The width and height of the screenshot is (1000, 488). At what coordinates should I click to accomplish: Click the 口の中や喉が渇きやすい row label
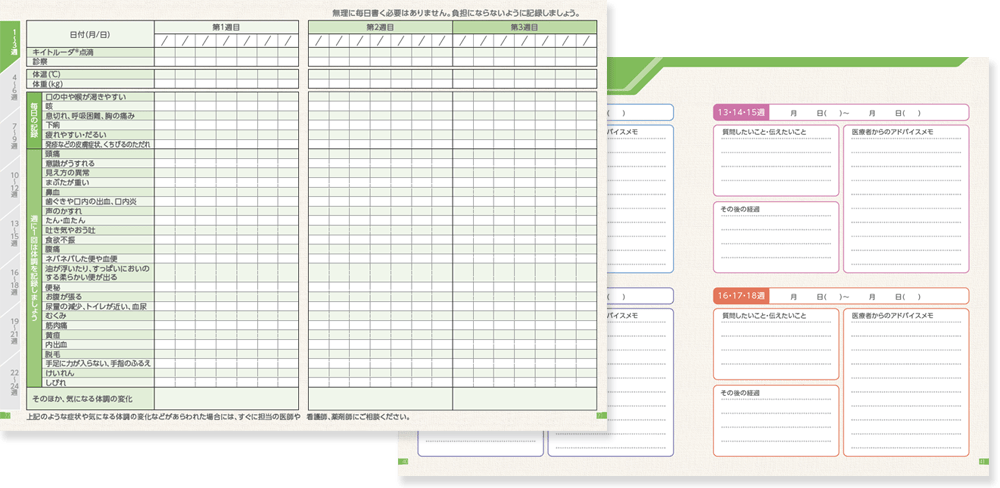[x=98, y=97]
